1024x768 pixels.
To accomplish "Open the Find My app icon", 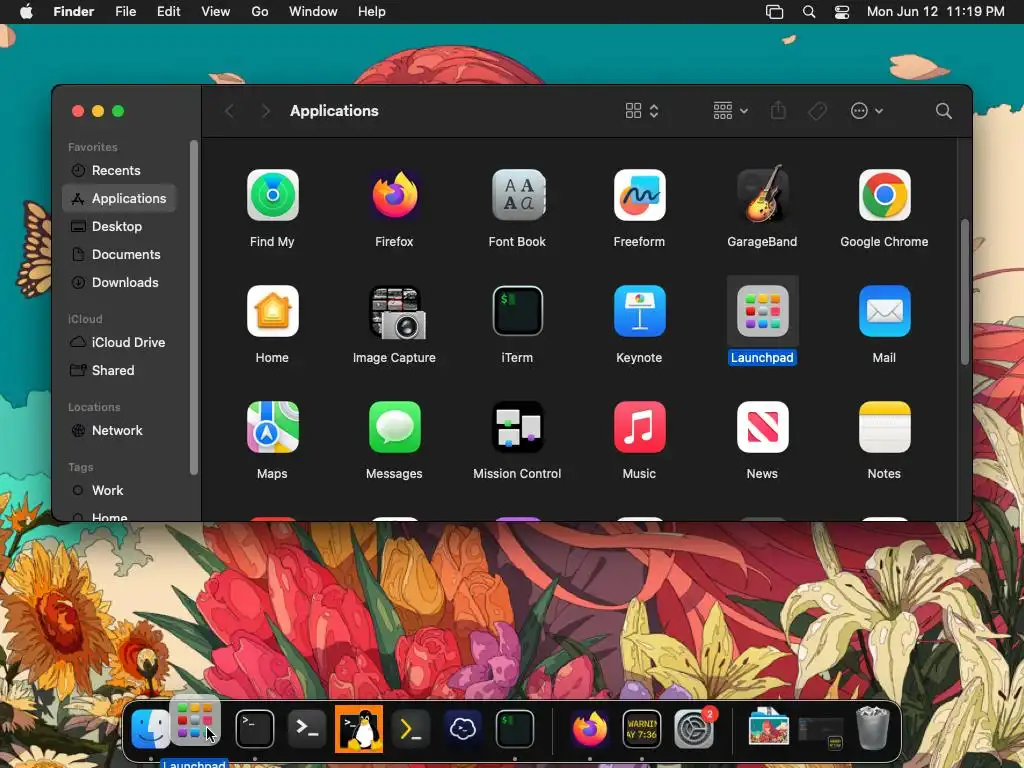I will tap(272, 195).
